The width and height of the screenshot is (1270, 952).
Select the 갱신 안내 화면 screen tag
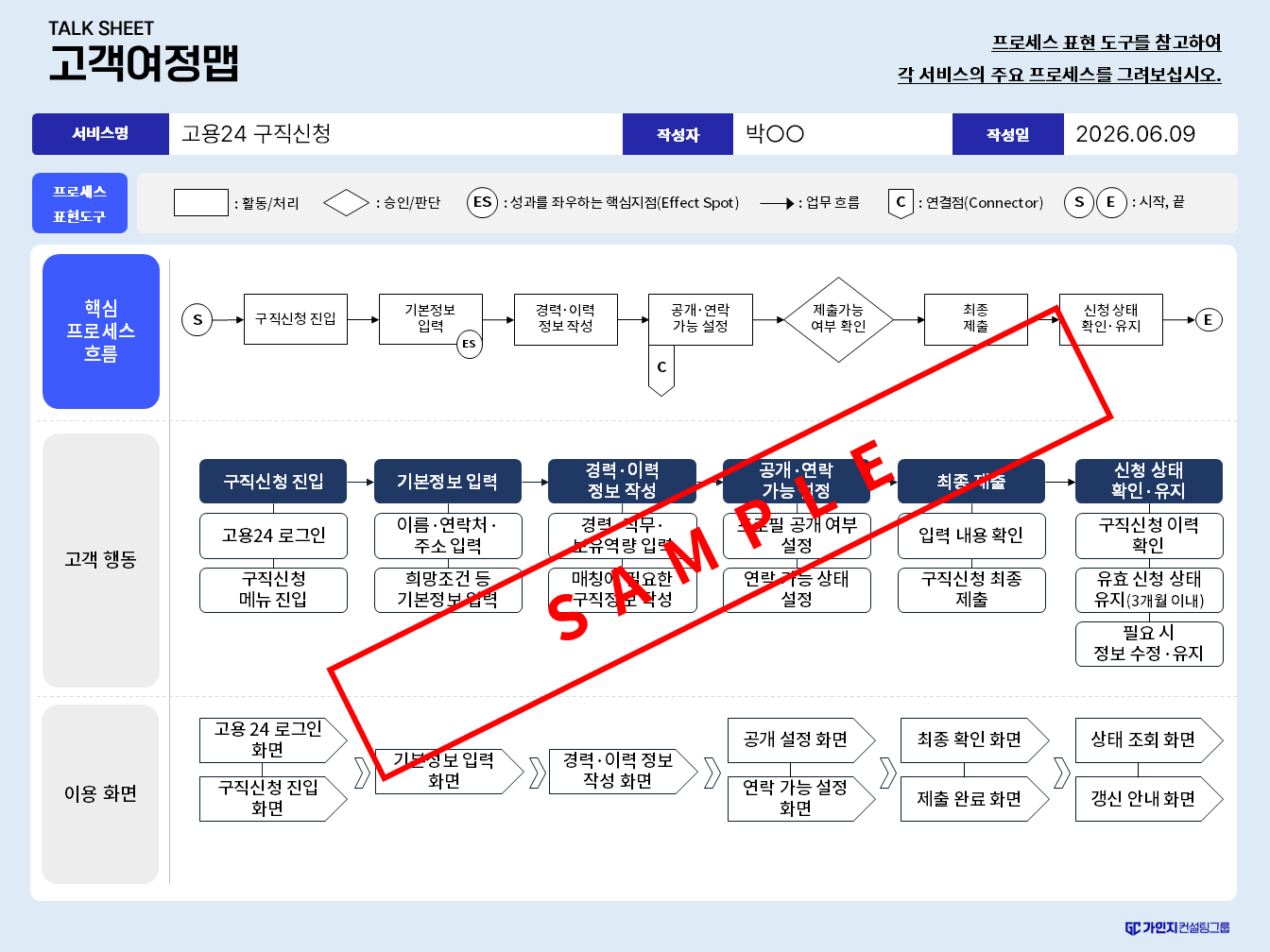[1149, 798]
